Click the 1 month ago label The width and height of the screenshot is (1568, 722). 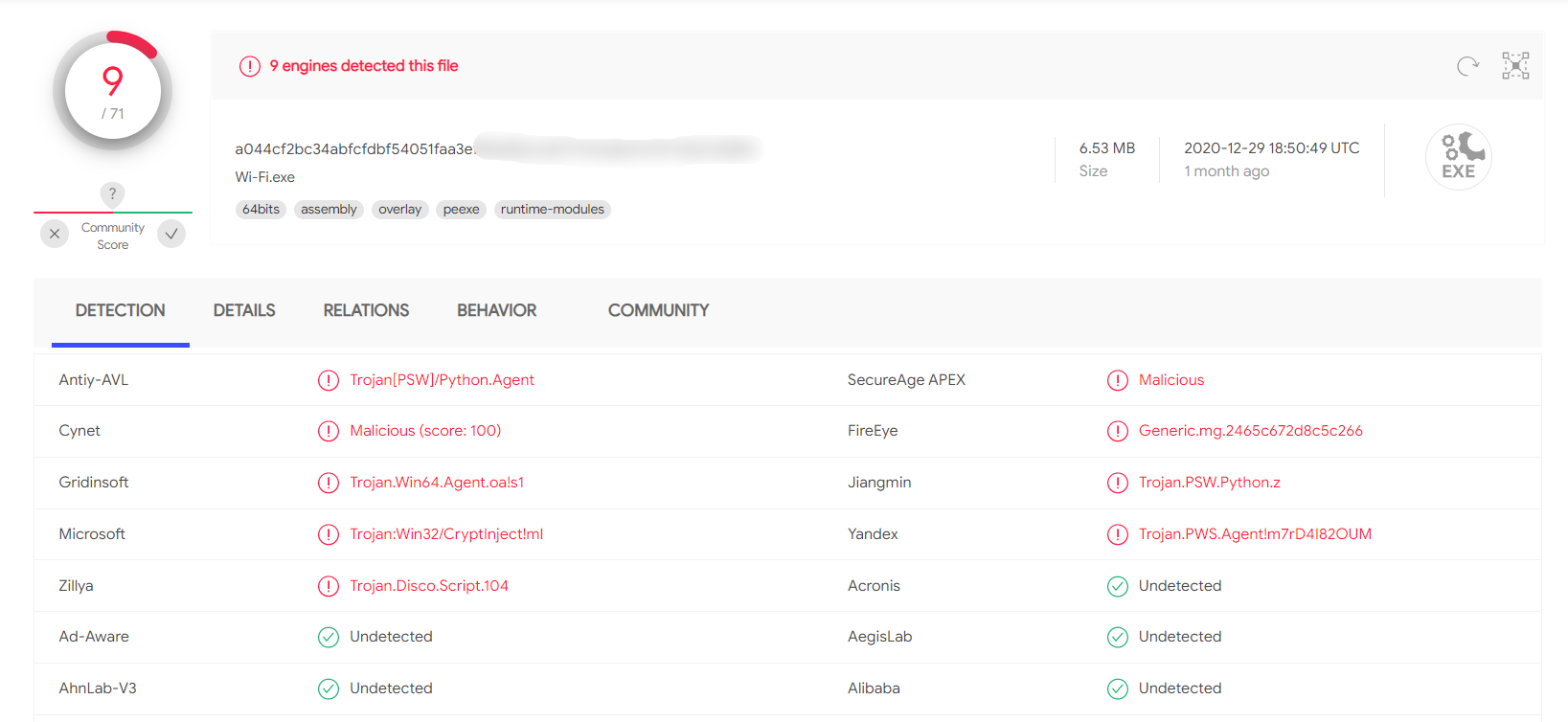1227,171
